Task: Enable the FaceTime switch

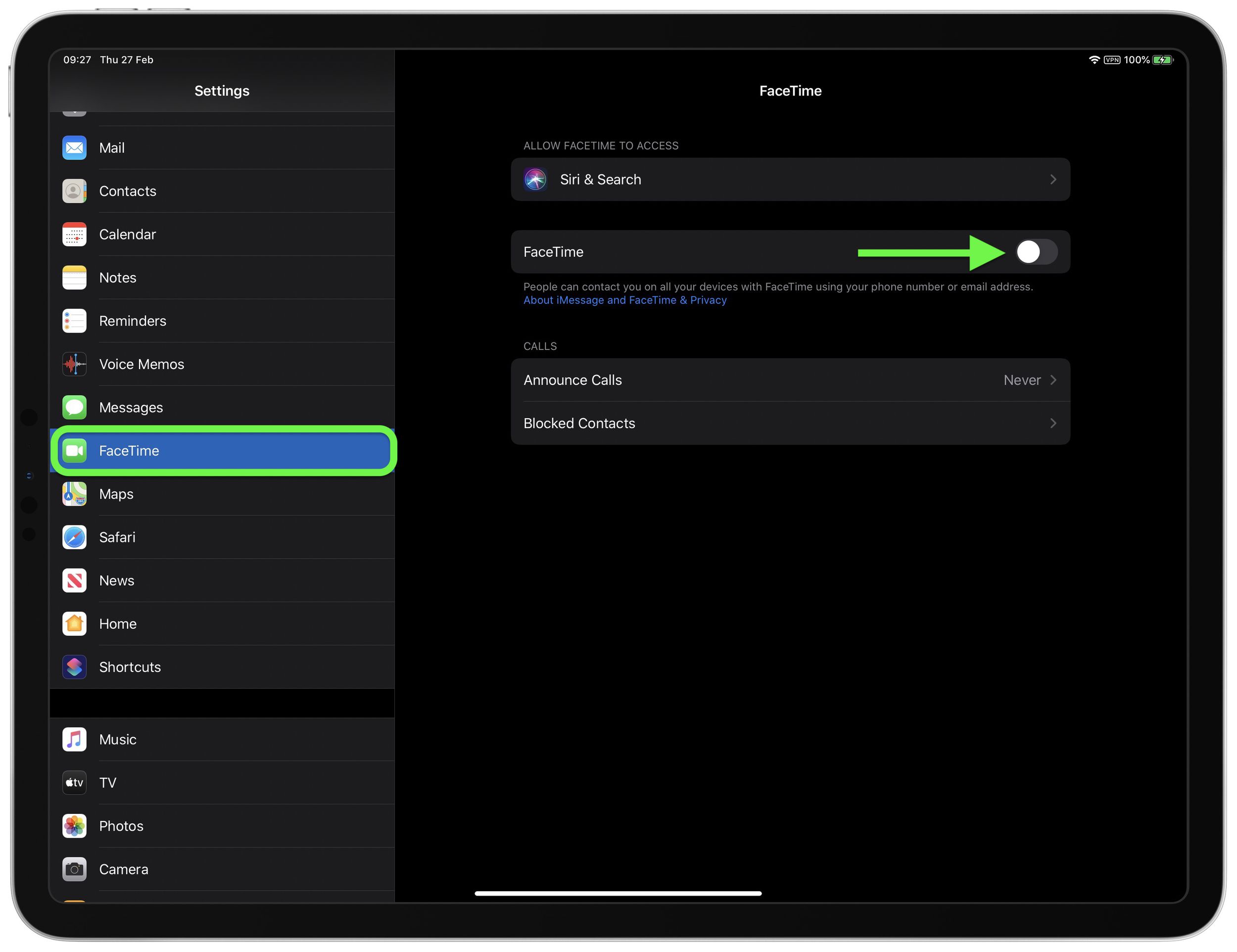Action: coord(1036,252)
